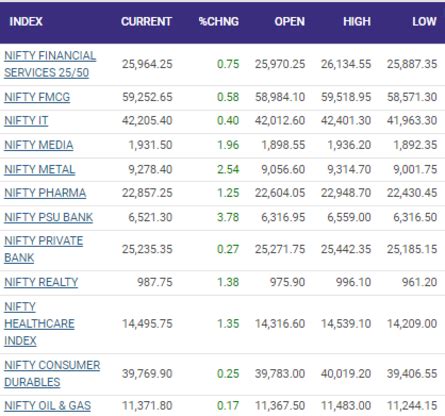Viewport: 445px width, 416px height.
Task: Open the NIFTY HEALTHCARE INDEX link
Action: [39, 324]
